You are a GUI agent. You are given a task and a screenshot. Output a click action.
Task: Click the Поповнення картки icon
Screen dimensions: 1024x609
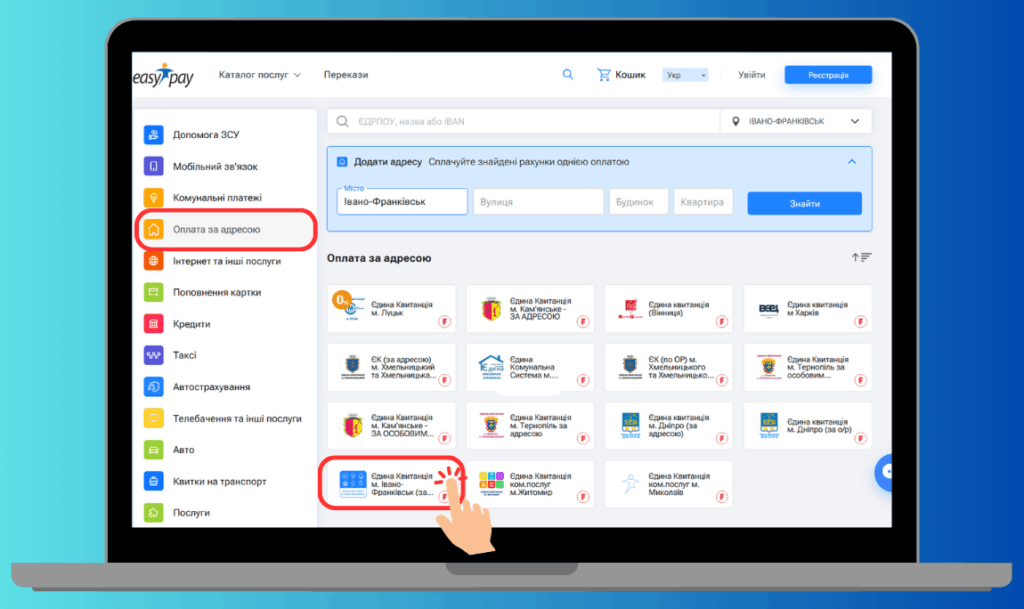click(153, 292)
